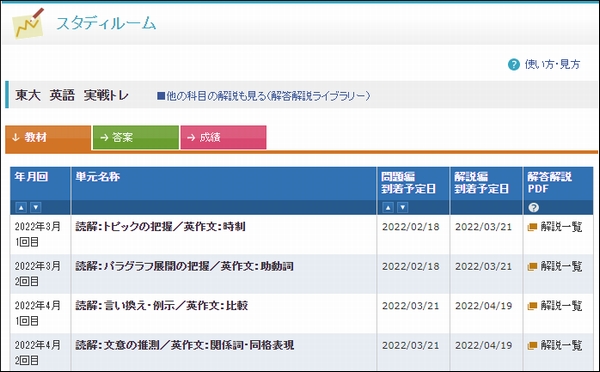Image resolution: width=600 pixels, height=372 pixels.
Task: Click the Study Room chart logo icon
Action: 28,23
